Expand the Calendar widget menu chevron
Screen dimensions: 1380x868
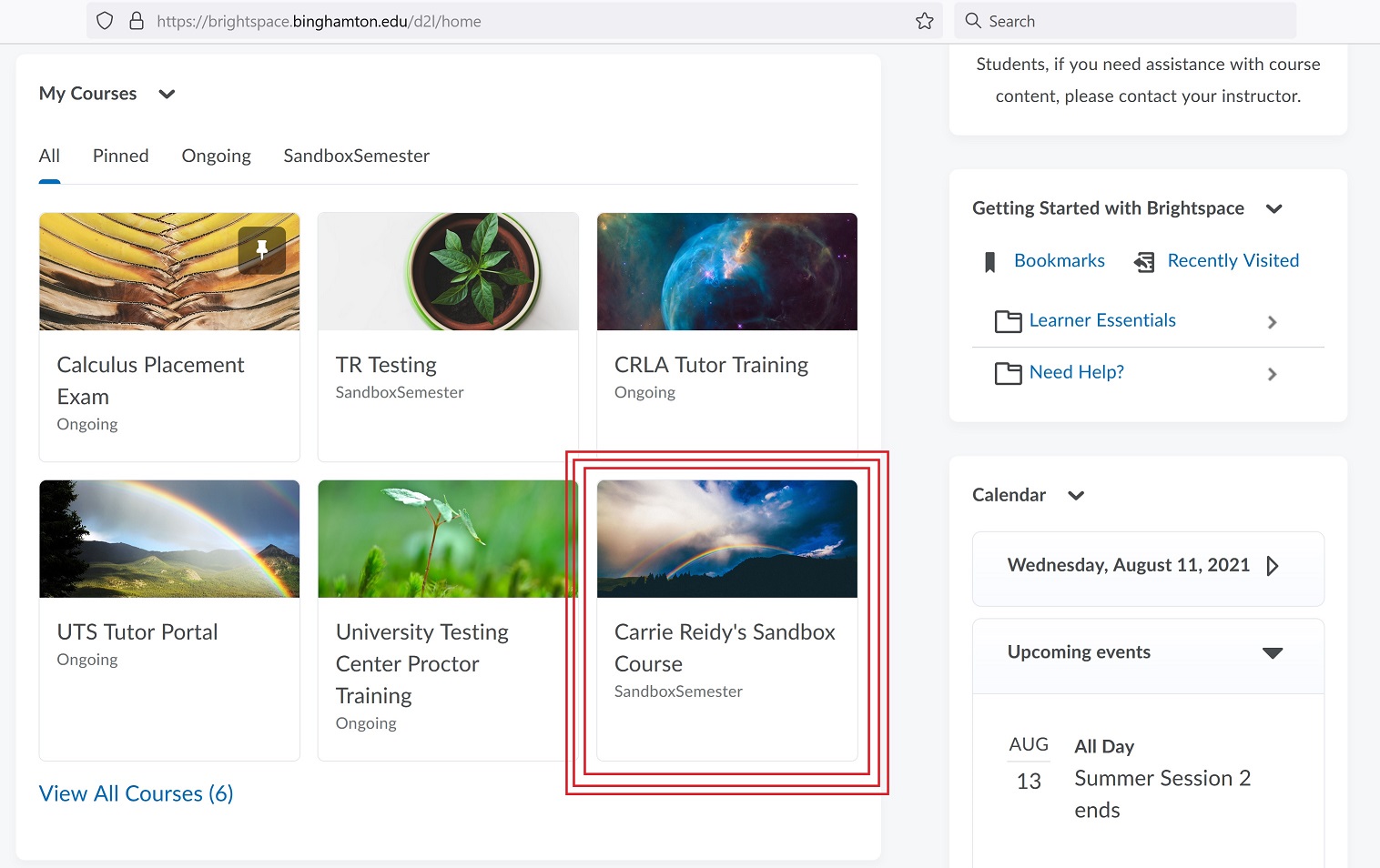[1076, 495]
